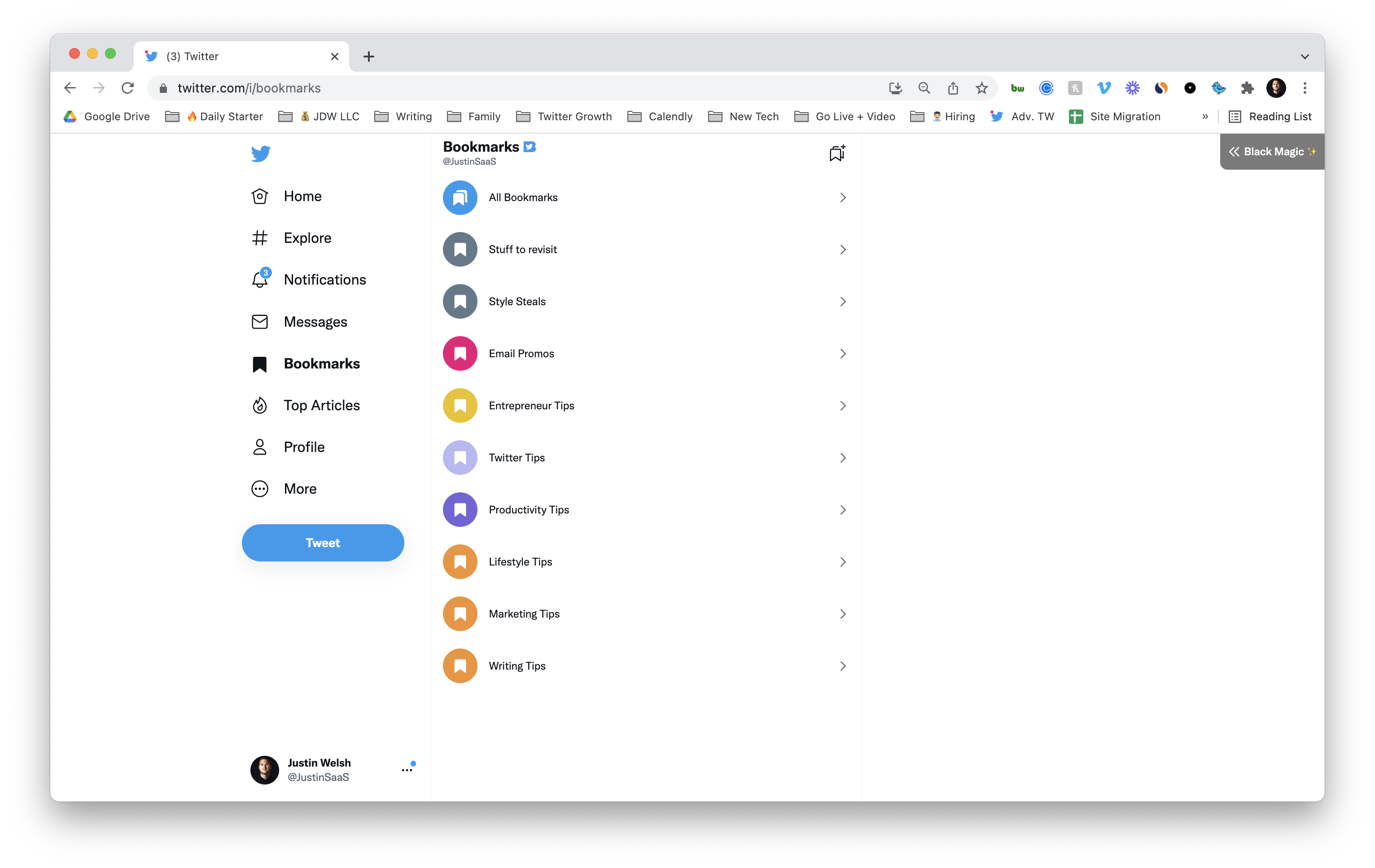Viewport: 1375px width, 868px height.
Task: Open the All Bookmarks chevron arrow
Action: point(843,197)
